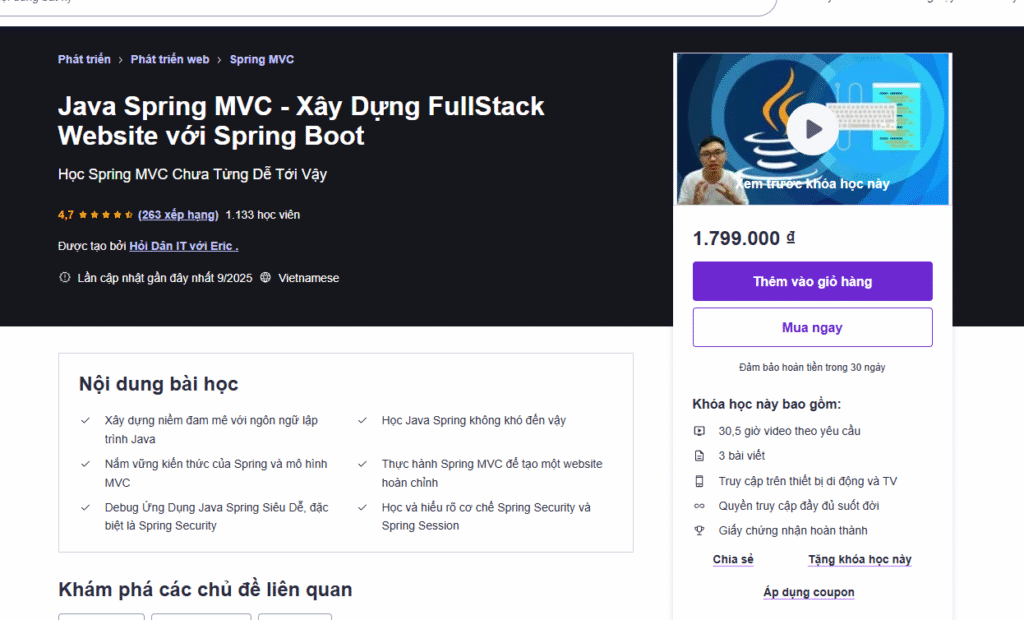
Task: Click the infinity icon for lifetime access
Action: (700, 506)
